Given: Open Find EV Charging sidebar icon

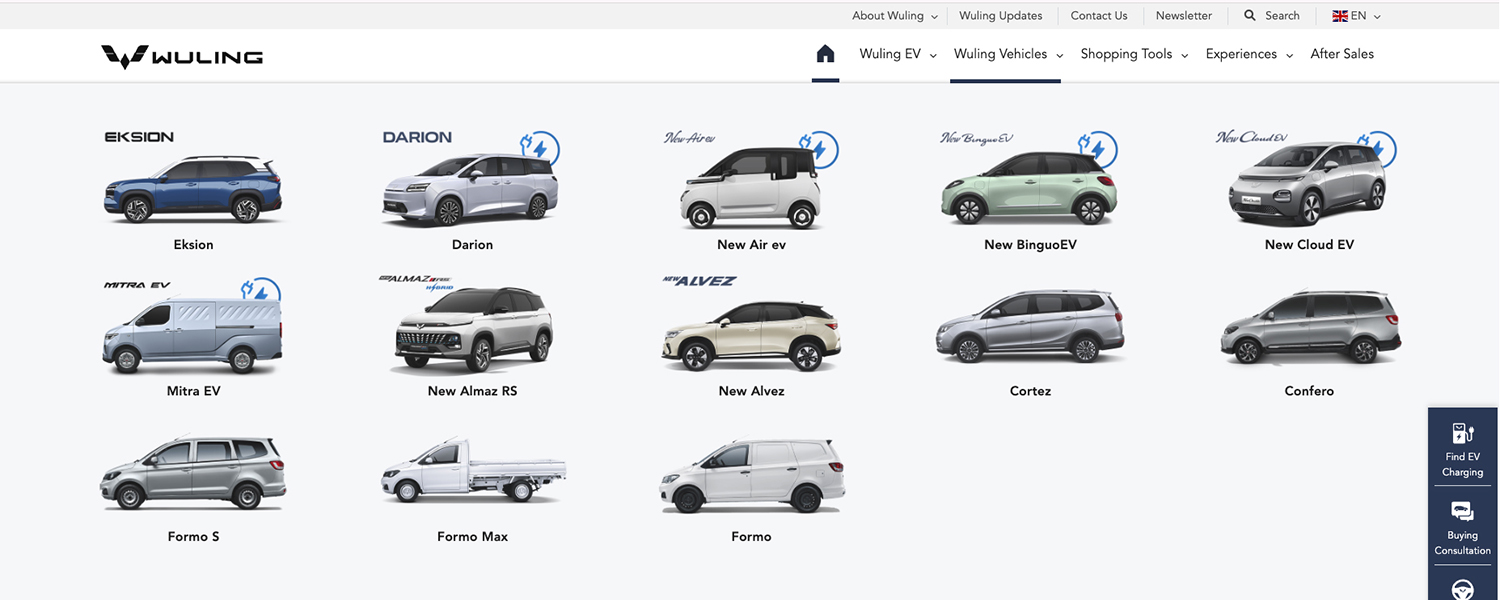Looking at the screenshot, I should 1462,434.
